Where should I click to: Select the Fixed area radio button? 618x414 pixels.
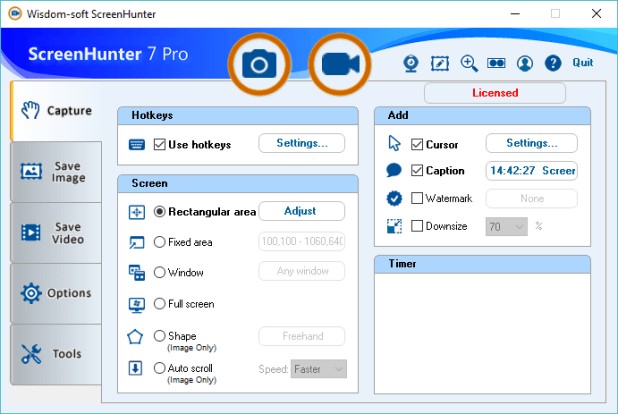pyautogui.click(x=160, y=242)
